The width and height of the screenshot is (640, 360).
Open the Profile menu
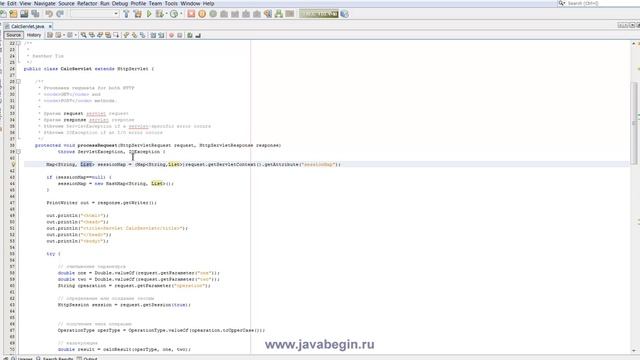click(x=138, y=3)
